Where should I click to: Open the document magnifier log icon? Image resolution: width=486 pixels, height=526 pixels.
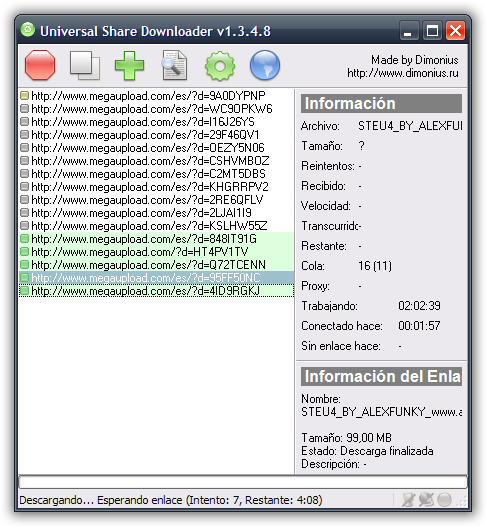(x=174, y=65)
